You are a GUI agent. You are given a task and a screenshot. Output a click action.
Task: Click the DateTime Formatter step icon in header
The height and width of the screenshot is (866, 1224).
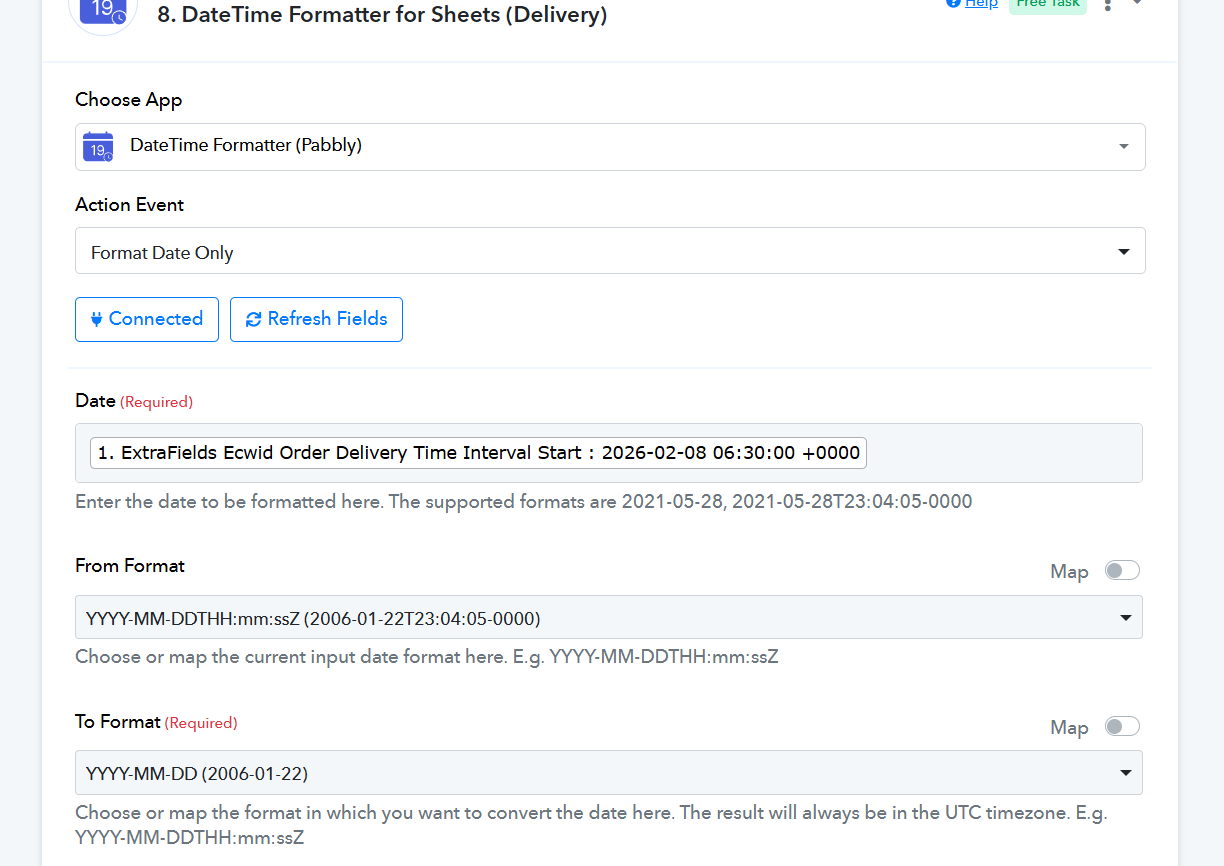pyautogui.click(x=104, y=12)
